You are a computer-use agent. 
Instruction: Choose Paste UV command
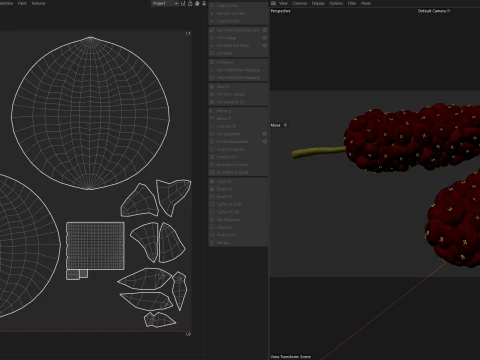tap(238, 189)
